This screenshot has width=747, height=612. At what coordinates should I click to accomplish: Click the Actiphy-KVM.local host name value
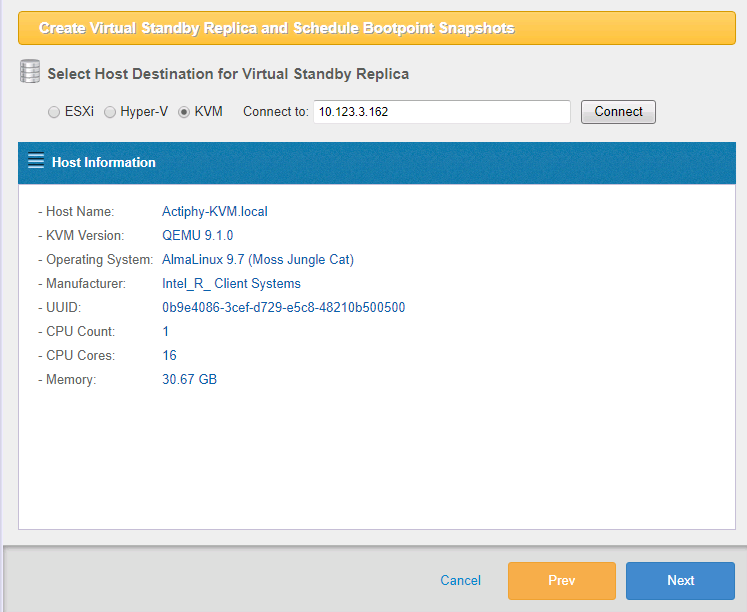(x=214, y=212)
